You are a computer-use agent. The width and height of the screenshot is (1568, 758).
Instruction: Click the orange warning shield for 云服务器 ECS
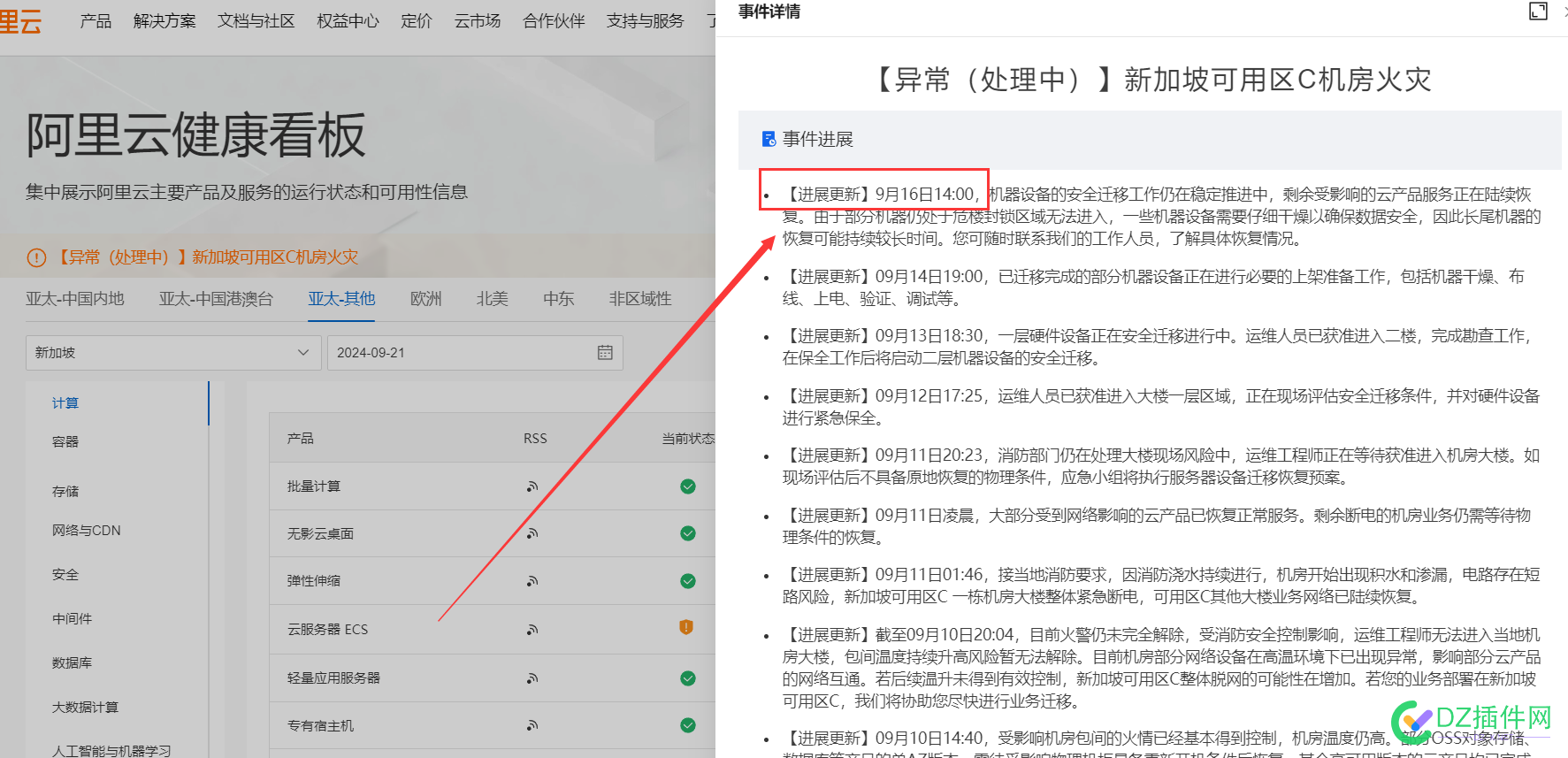tap(686, 627)
